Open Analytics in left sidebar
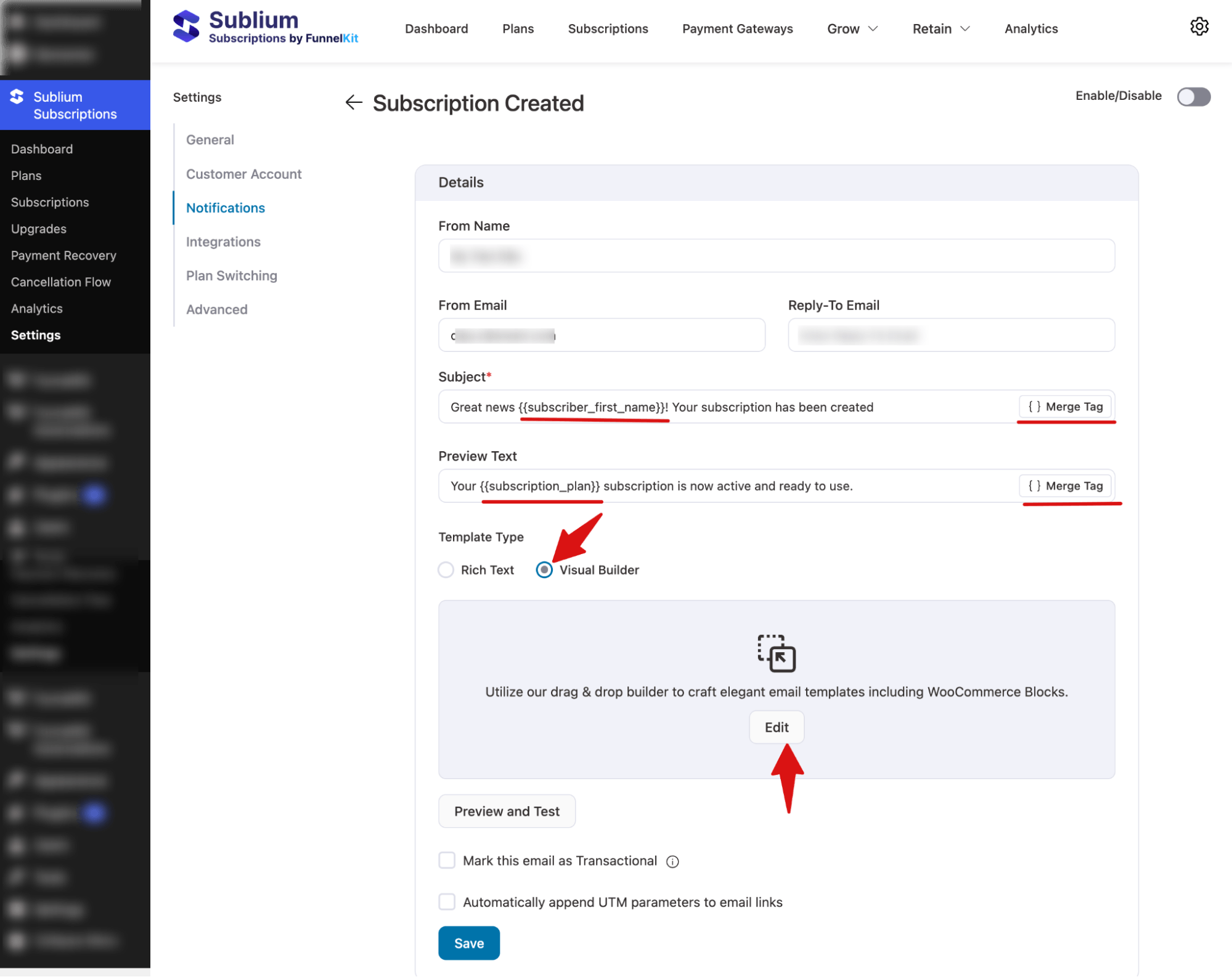1232x977 pixels. [x=37, y=308]
